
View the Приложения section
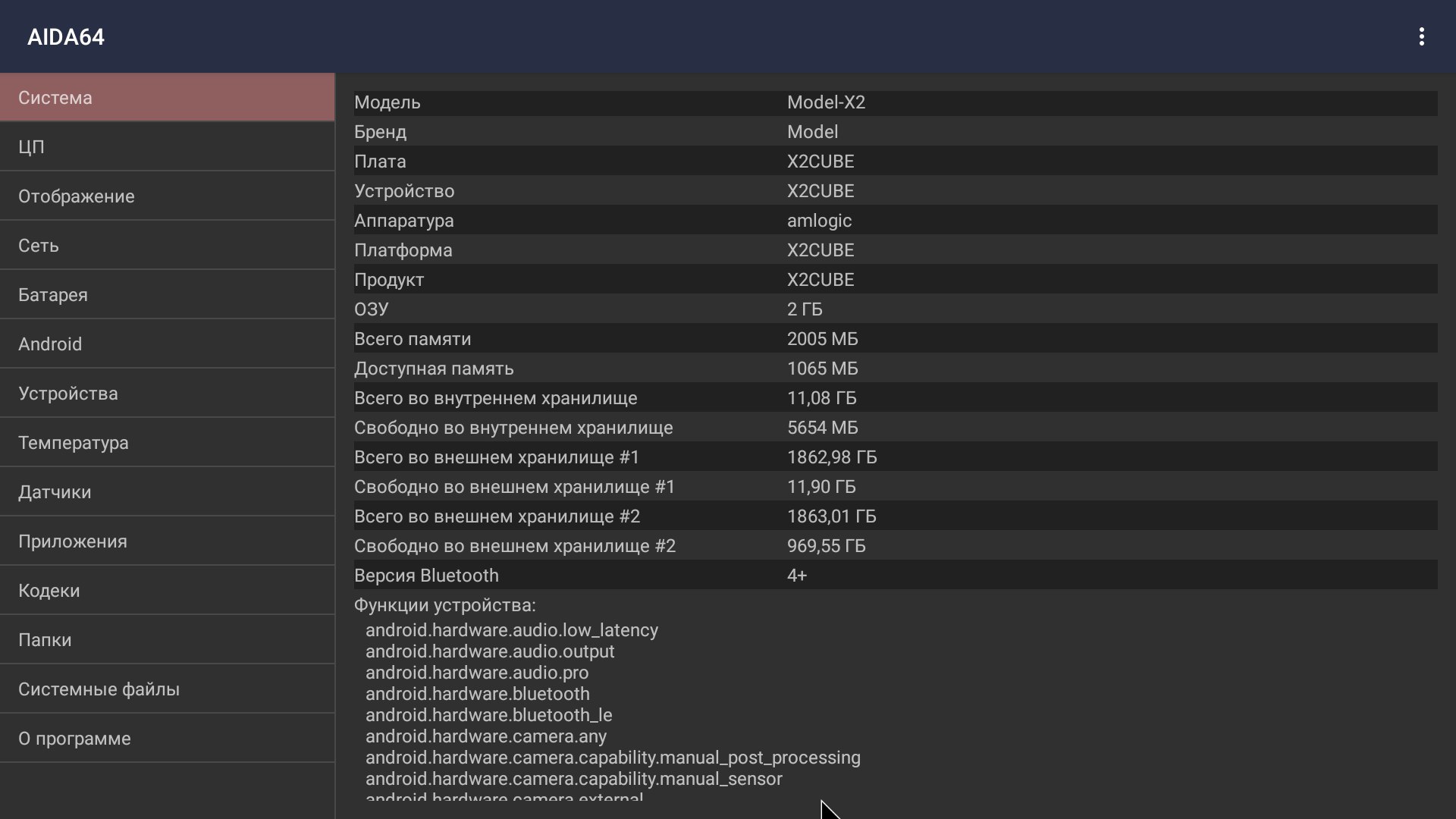167,541
